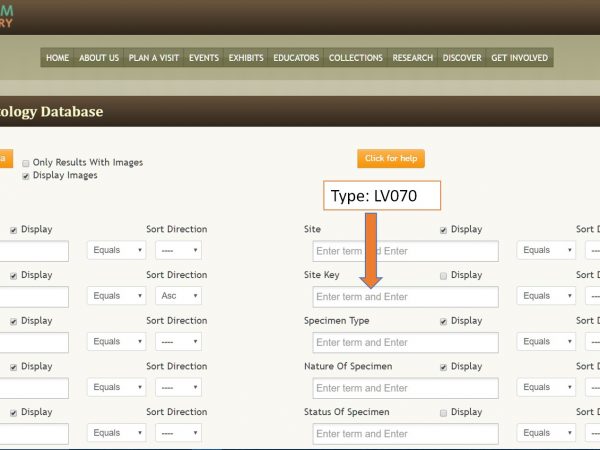600x450 pixels.
Task: Uncheck Display checkbox for Specimen Type
Action: tap(443, 321)
